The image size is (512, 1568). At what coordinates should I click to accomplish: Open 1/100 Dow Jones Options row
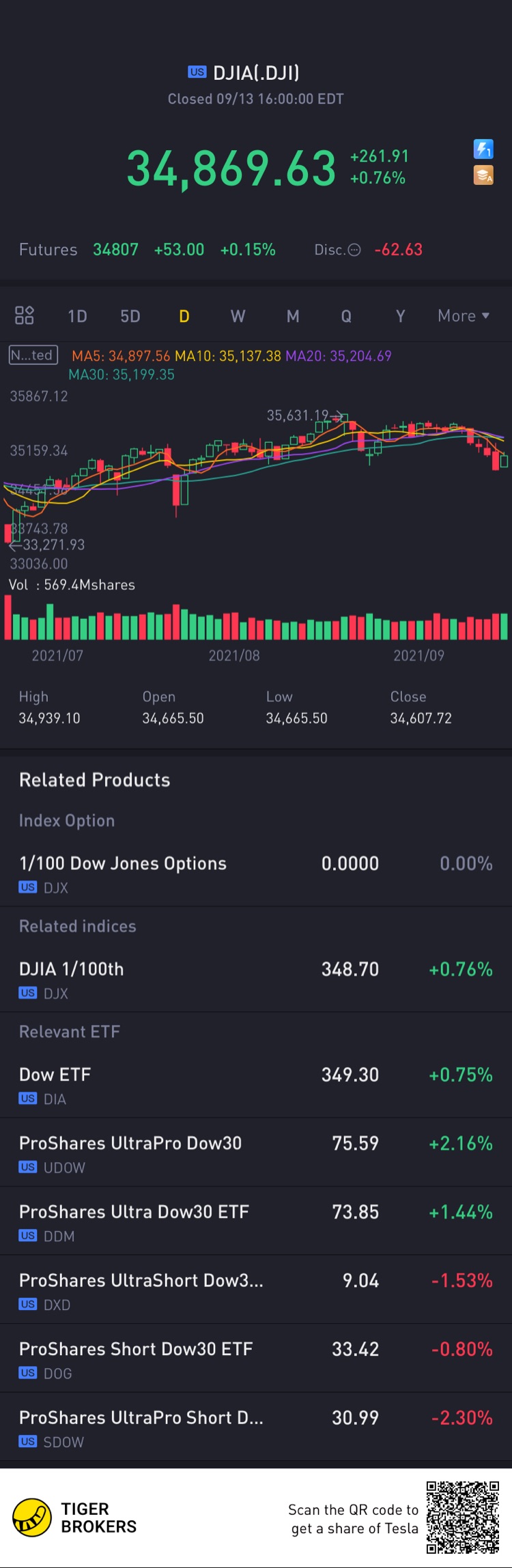[x=256, y=873]
